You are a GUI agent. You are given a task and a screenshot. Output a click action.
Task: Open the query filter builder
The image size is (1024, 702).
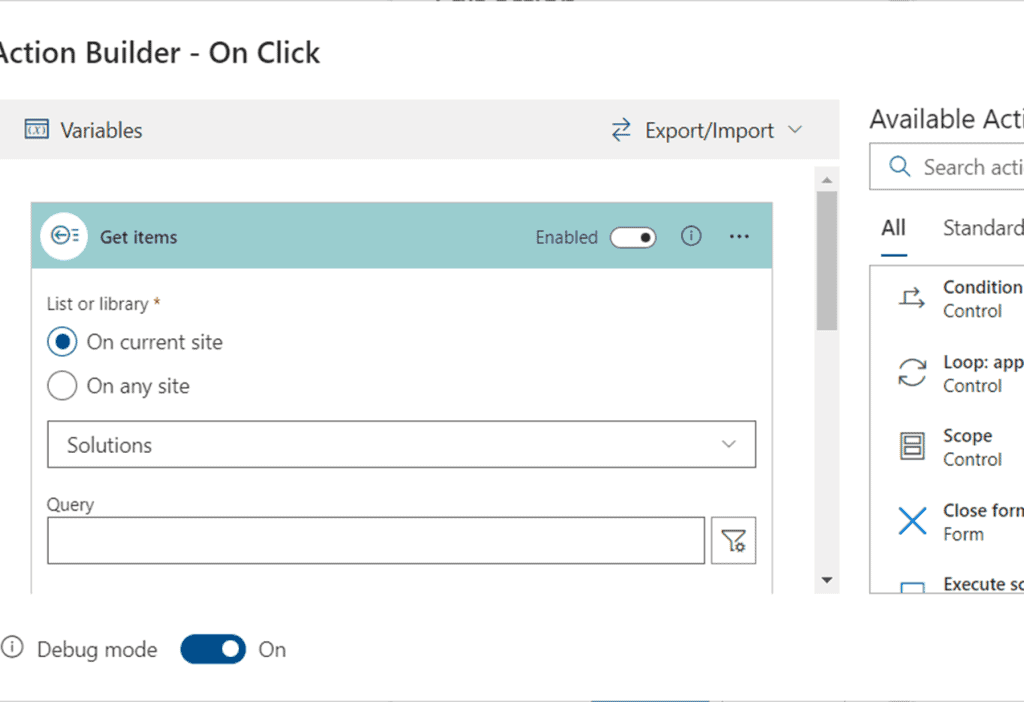pyautogui.click(x=734, y=540)
